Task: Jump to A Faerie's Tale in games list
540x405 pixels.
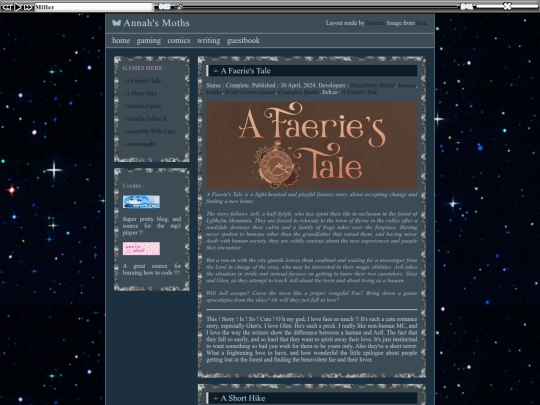Action: [x=142, y=81]
